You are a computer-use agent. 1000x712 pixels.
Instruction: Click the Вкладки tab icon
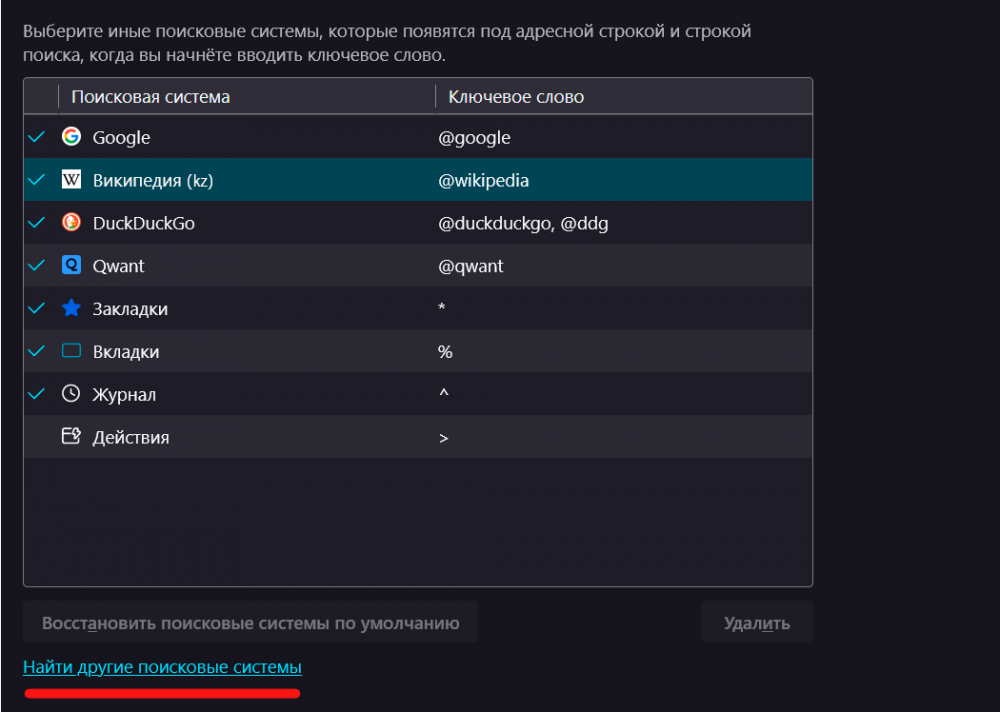pyautogui.click(x=71, y=351)
